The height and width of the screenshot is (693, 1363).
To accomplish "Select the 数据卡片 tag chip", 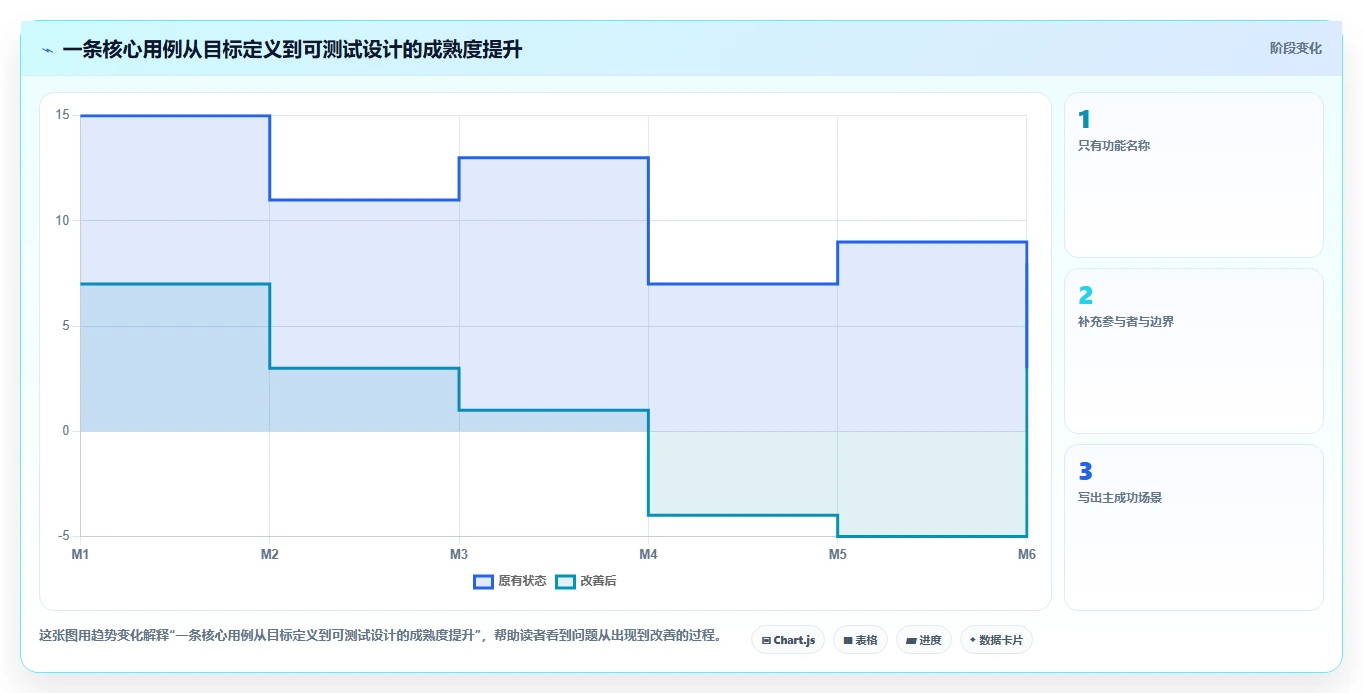I will tap(996, 640).
